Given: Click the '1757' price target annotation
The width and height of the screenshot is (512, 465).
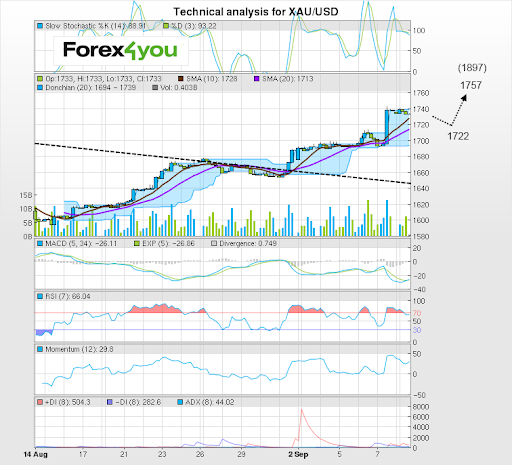Looking at the screenshot, I should click(x=471, y=85).
